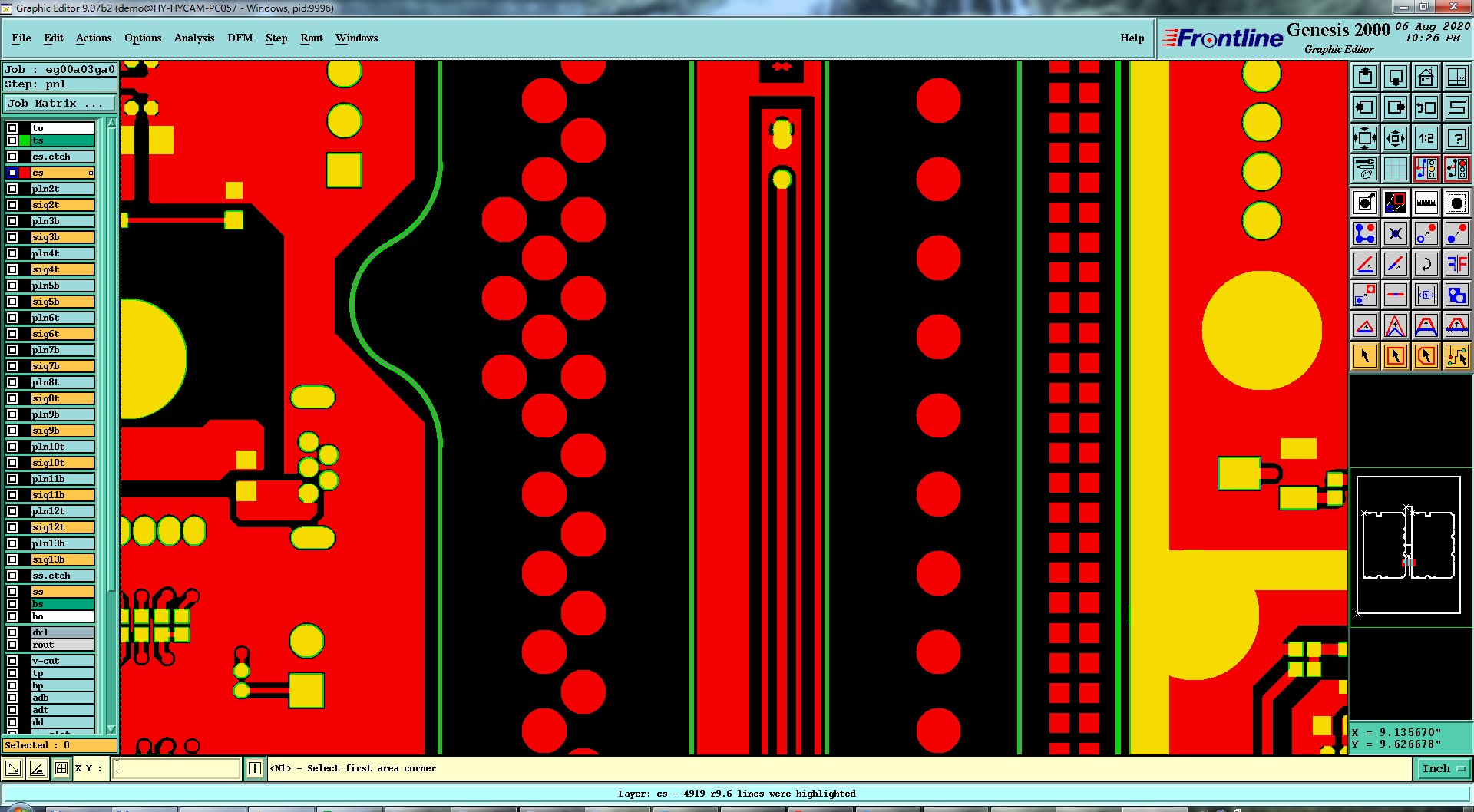Select the dimension tool icon
The height and width of the screenshot is (812, 1474).
(1426, 295)
